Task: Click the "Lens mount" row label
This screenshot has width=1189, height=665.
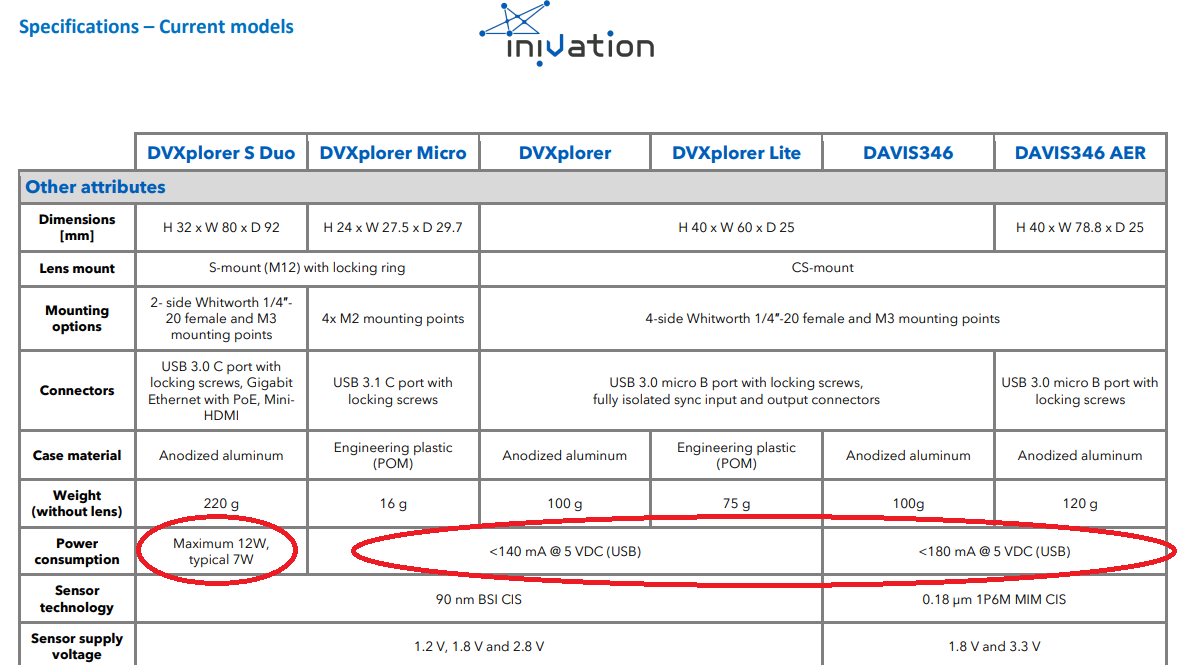Action: (x=77, y=268)
